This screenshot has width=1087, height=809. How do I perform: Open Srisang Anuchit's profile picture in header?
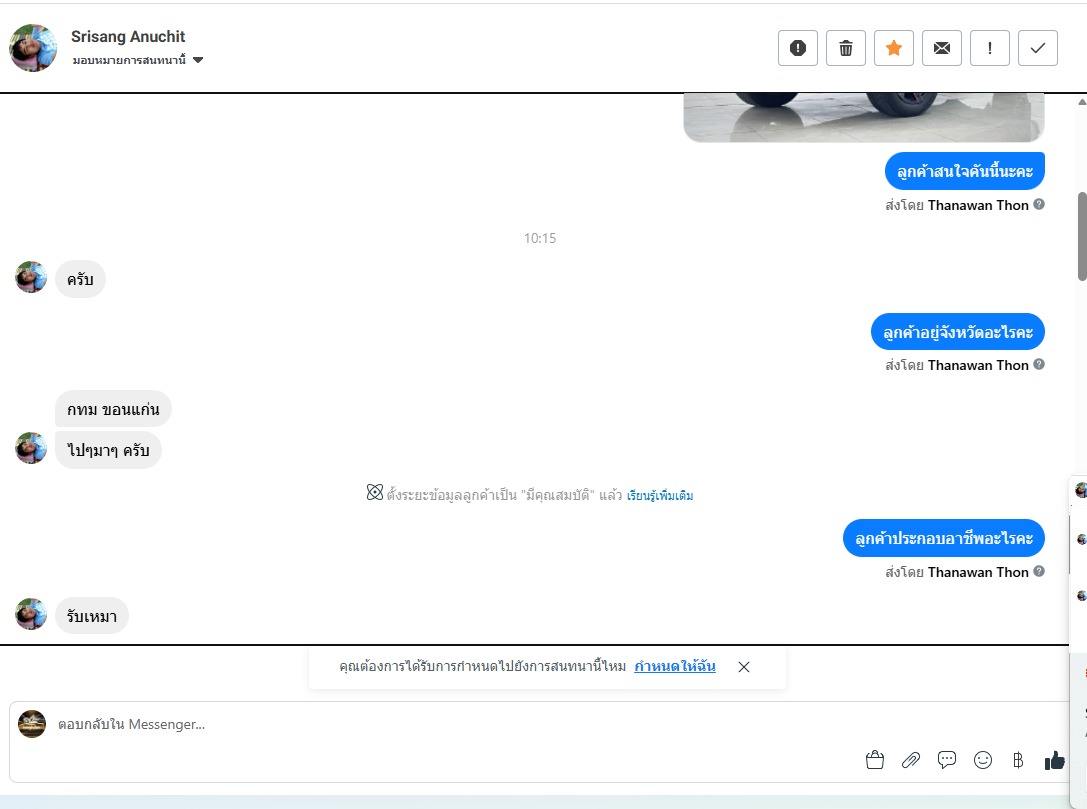pos(33,48)
